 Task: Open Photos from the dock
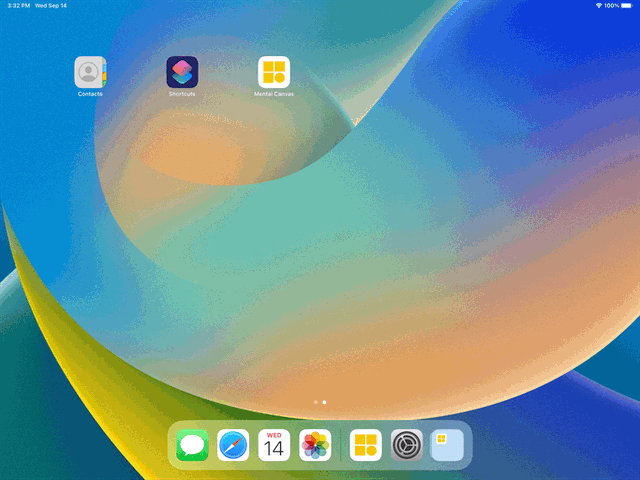tap(315, 445)
